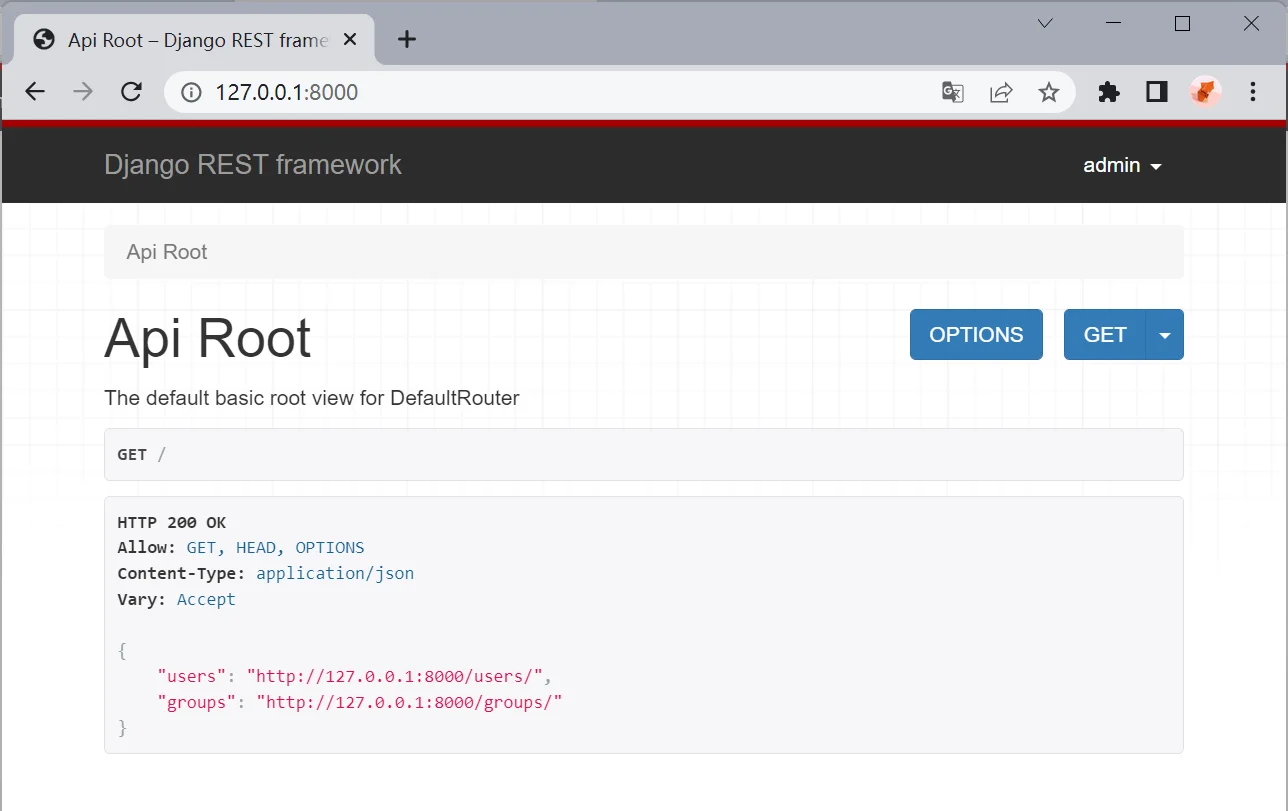Toggle the browser side panel
The height and width of the screenshot is (811, 1288).
click(x=1157, y=92)
